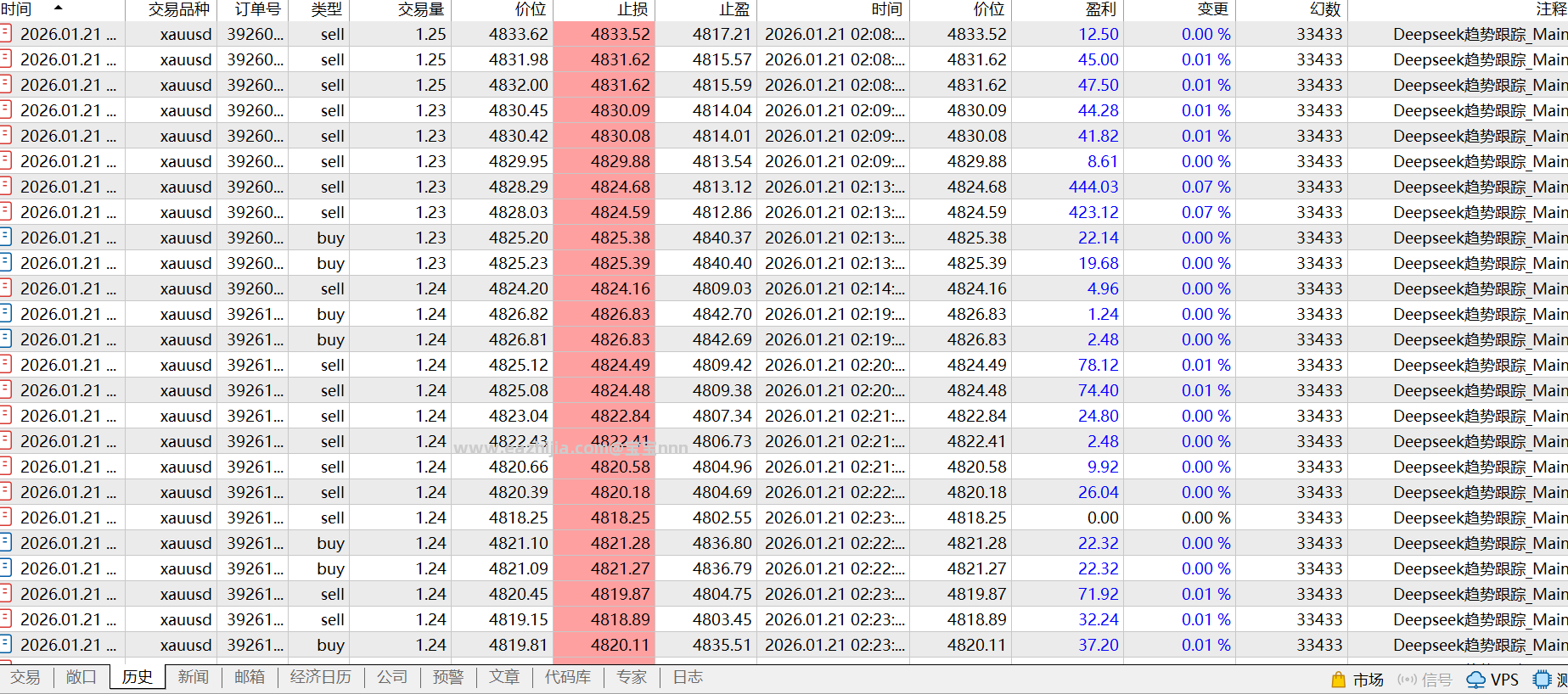Click the deal icon of the 4832.00 sell row
The image size is (1568, 694).
pyautogui.click(x=5, y=85)
